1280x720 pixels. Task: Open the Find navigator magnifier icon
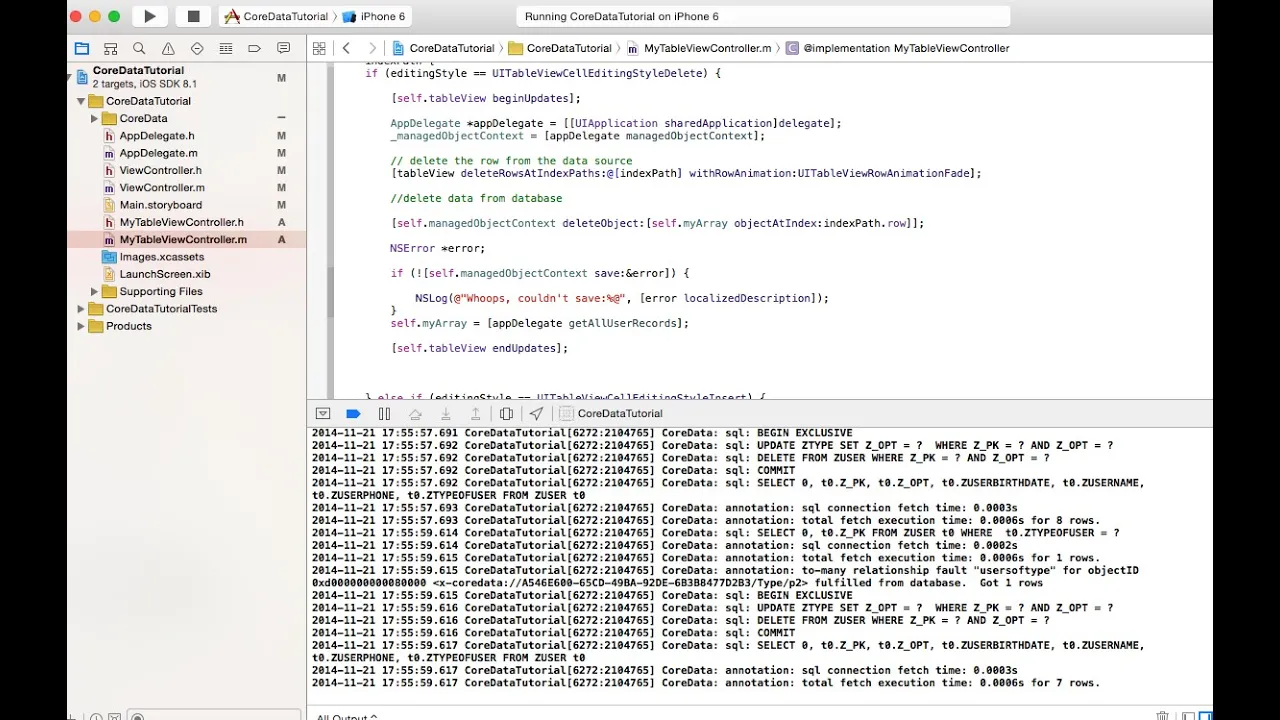(x=139, y=48)
